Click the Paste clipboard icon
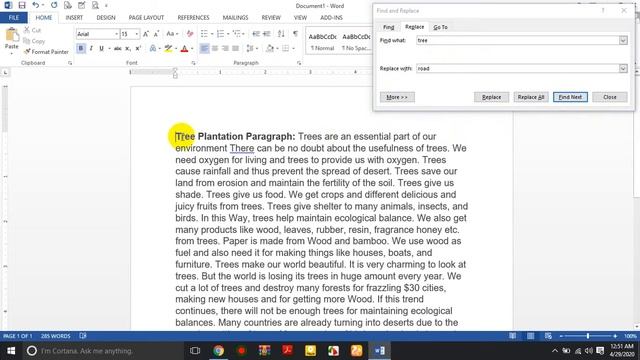Screen dimensions: 640x360 (x=11, y=36)
